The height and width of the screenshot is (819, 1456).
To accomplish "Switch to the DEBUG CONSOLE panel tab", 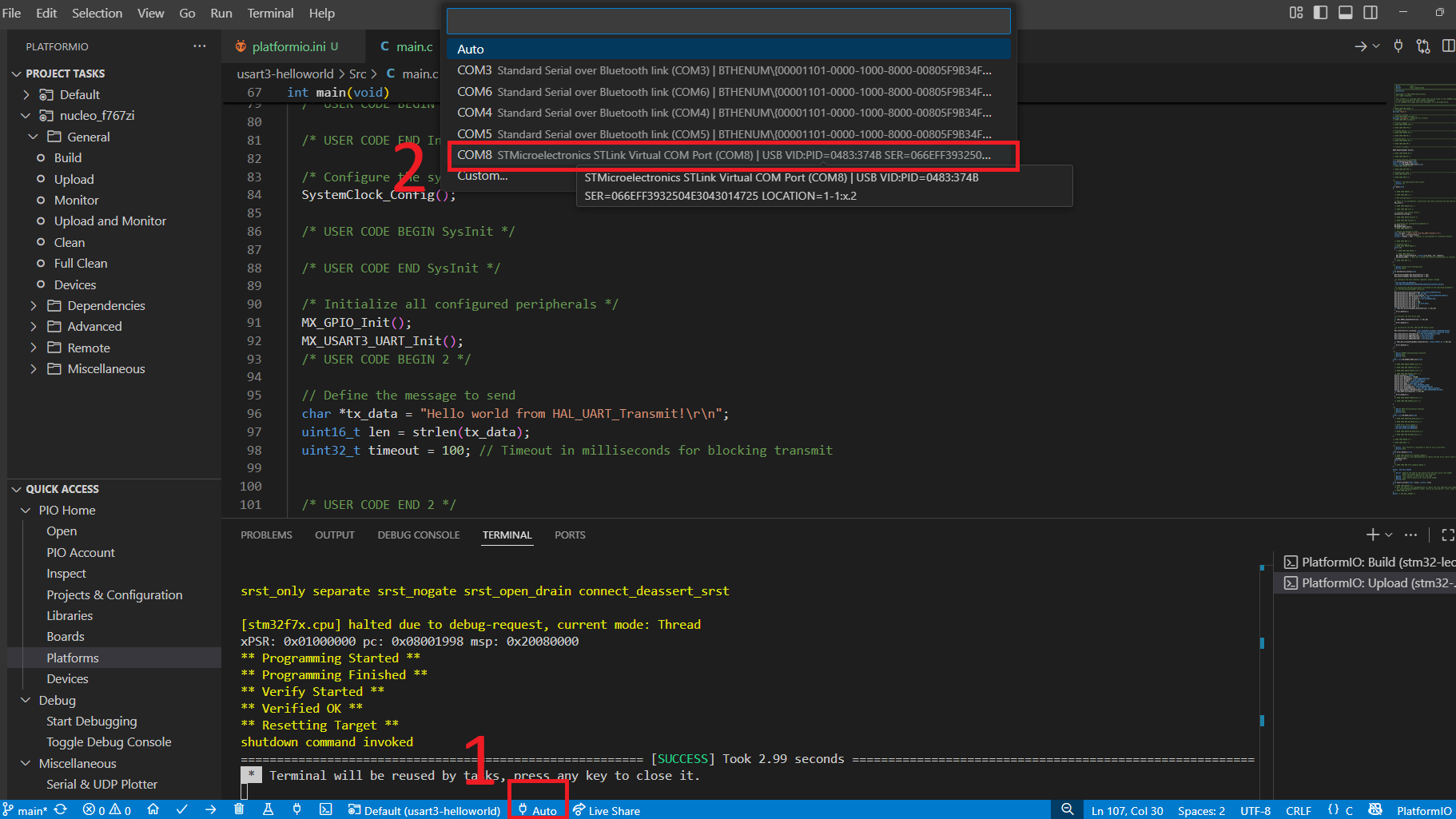I will click(x=418, y=535).
